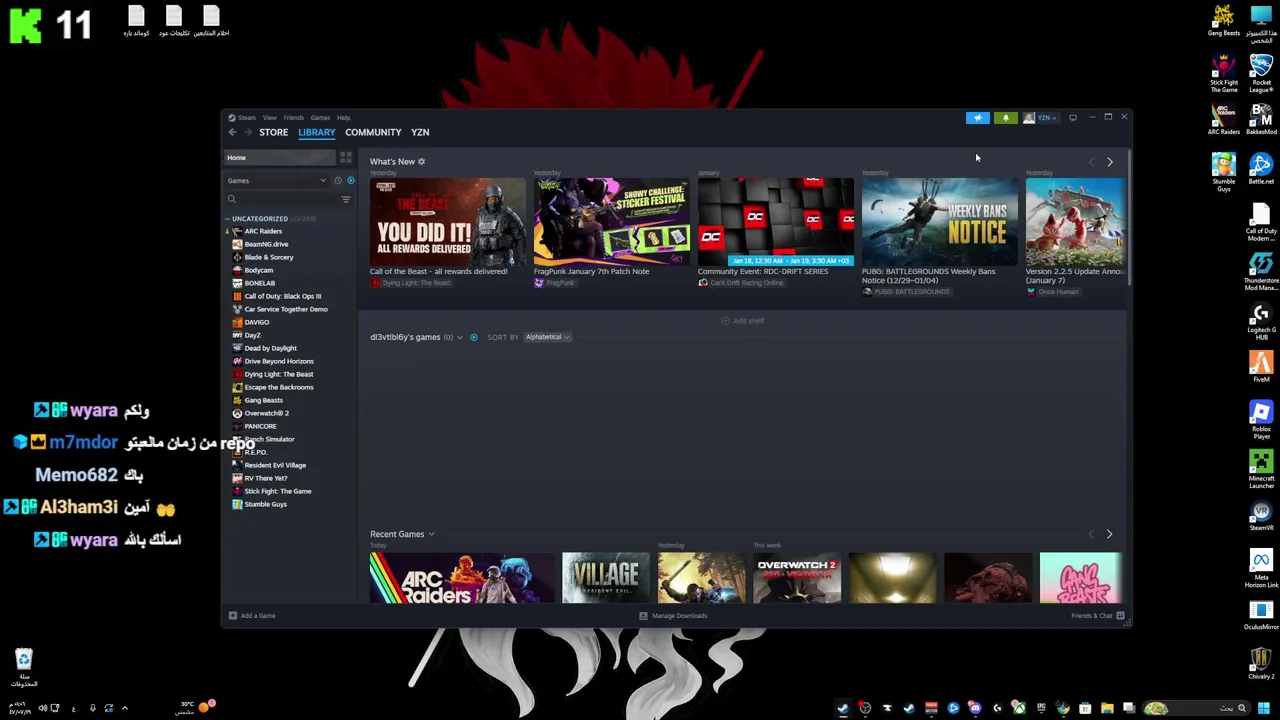This screenshot has width=1280, height=720.
Task: Open advanced filter options icon in sidebar
Action: (346, 199)
